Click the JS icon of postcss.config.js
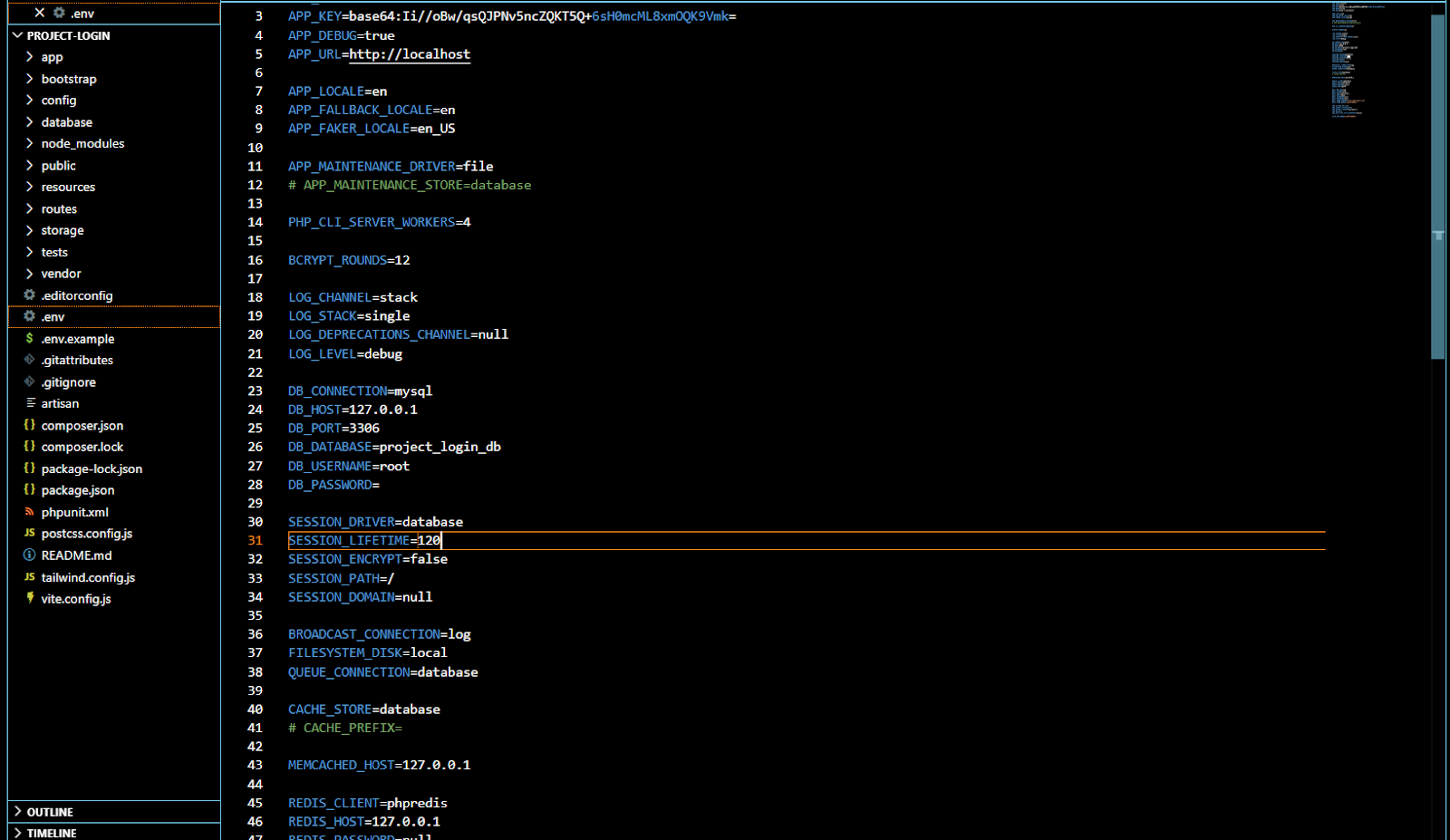The height and width of the screenshot is (840, 1450). pos(30,534)
